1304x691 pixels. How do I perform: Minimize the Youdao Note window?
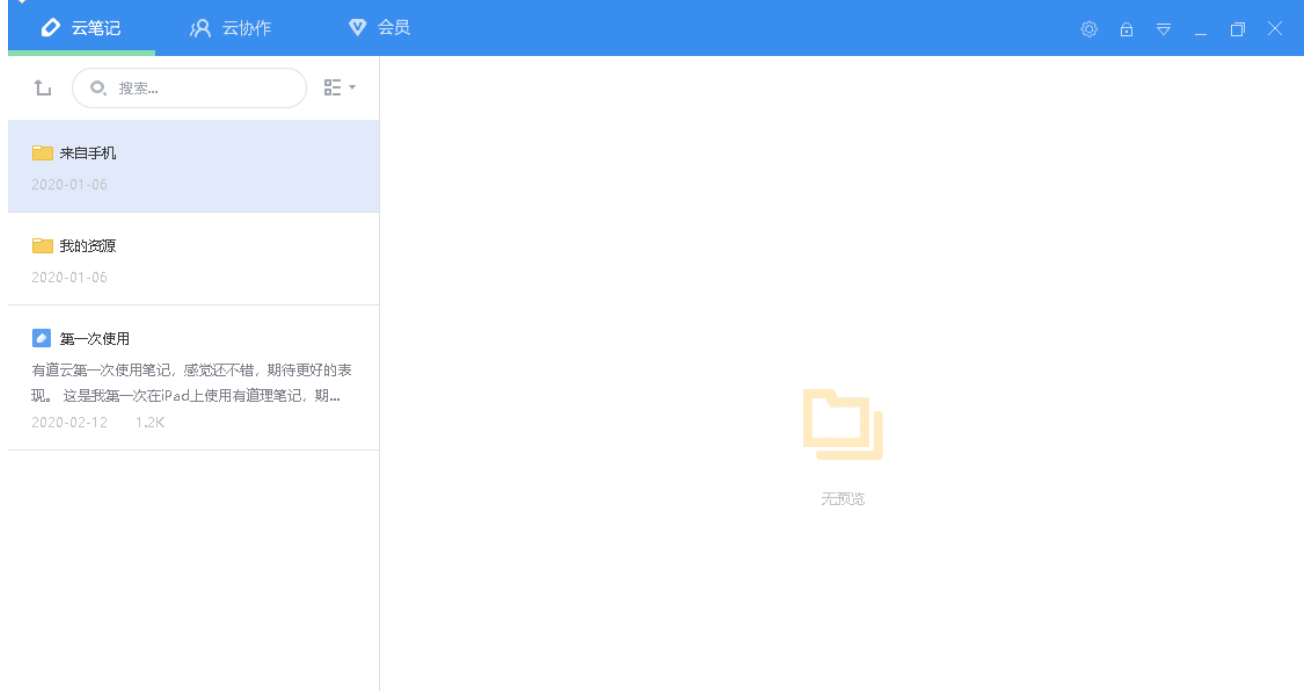pos(1200,29)
